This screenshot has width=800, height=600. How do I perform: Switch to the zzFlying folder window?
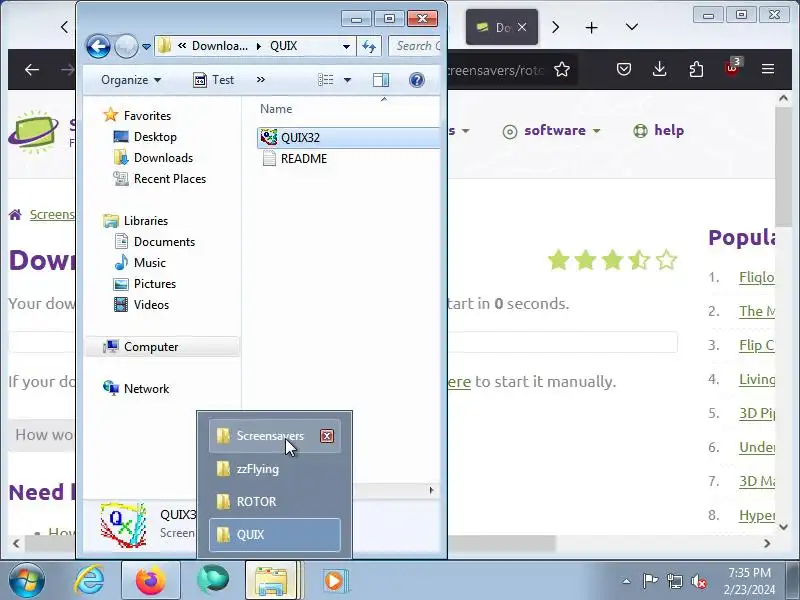click(x=275, y=469)
